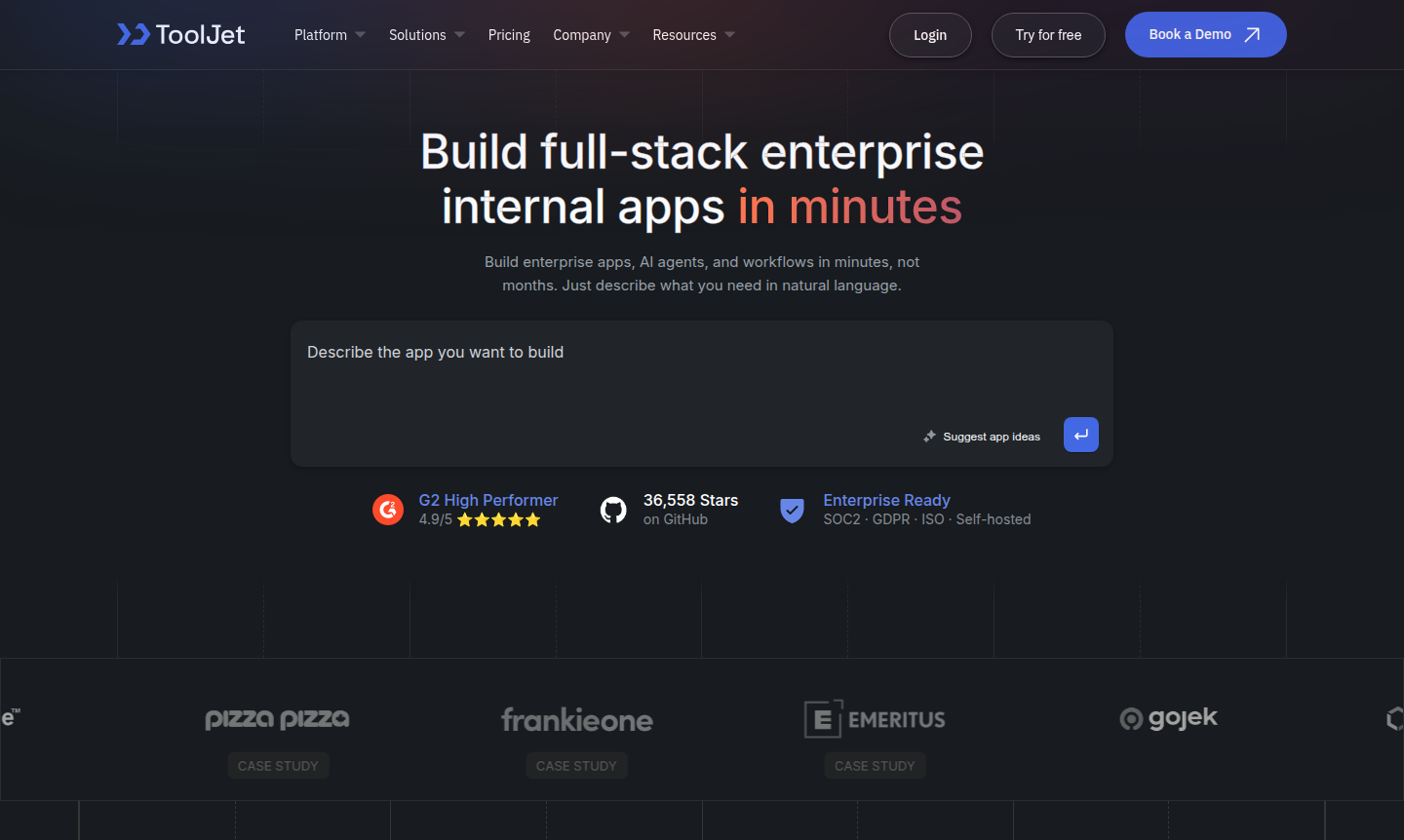The image size is (1404, 840).
Task: Click the gojek logo
Action: (x=1168, y=719)
